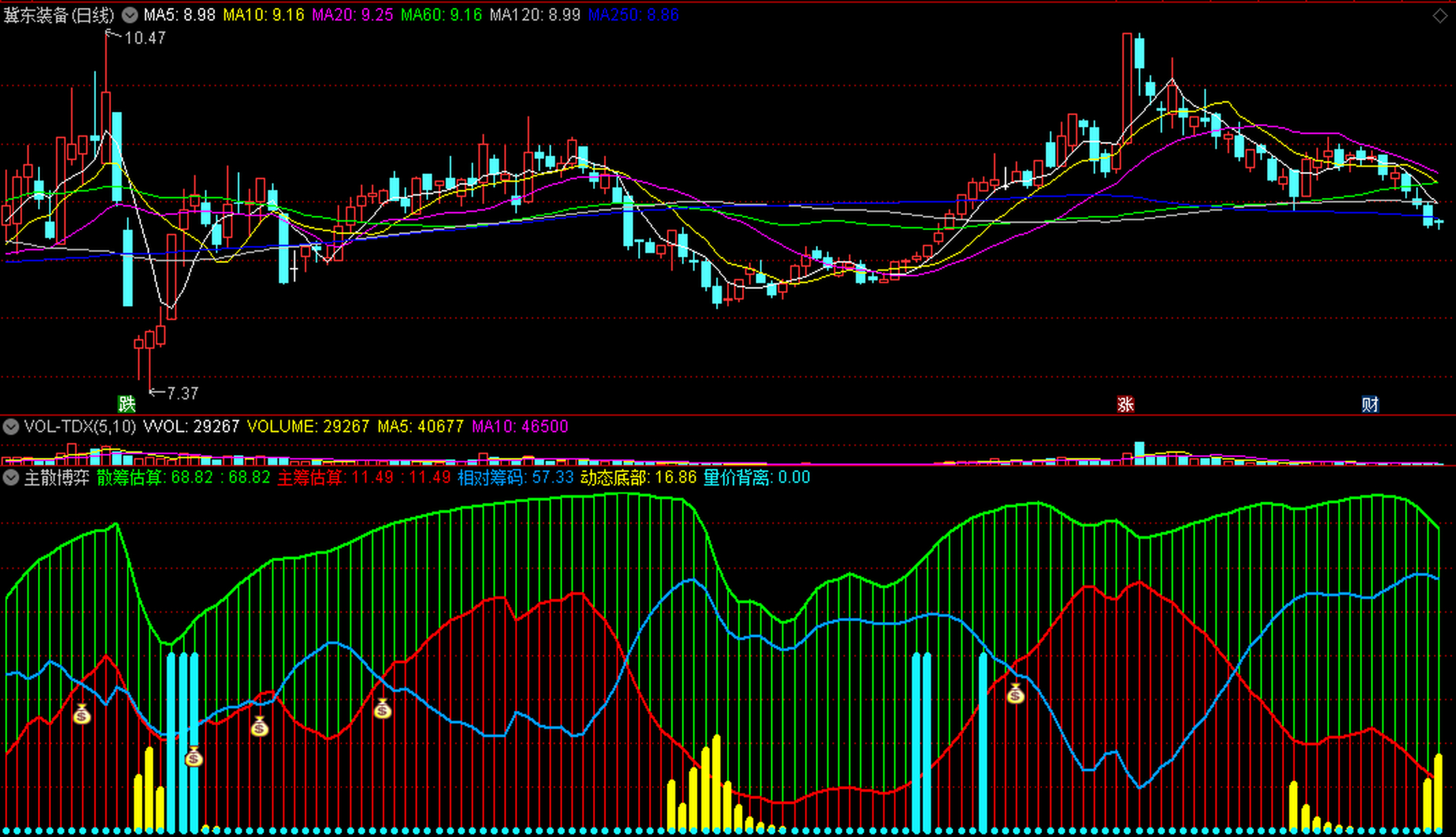Open dropdown next to 冀东装备(日线) title
Image resolution: width=1456 pixels, height=837 pixels.
point(130,15)
